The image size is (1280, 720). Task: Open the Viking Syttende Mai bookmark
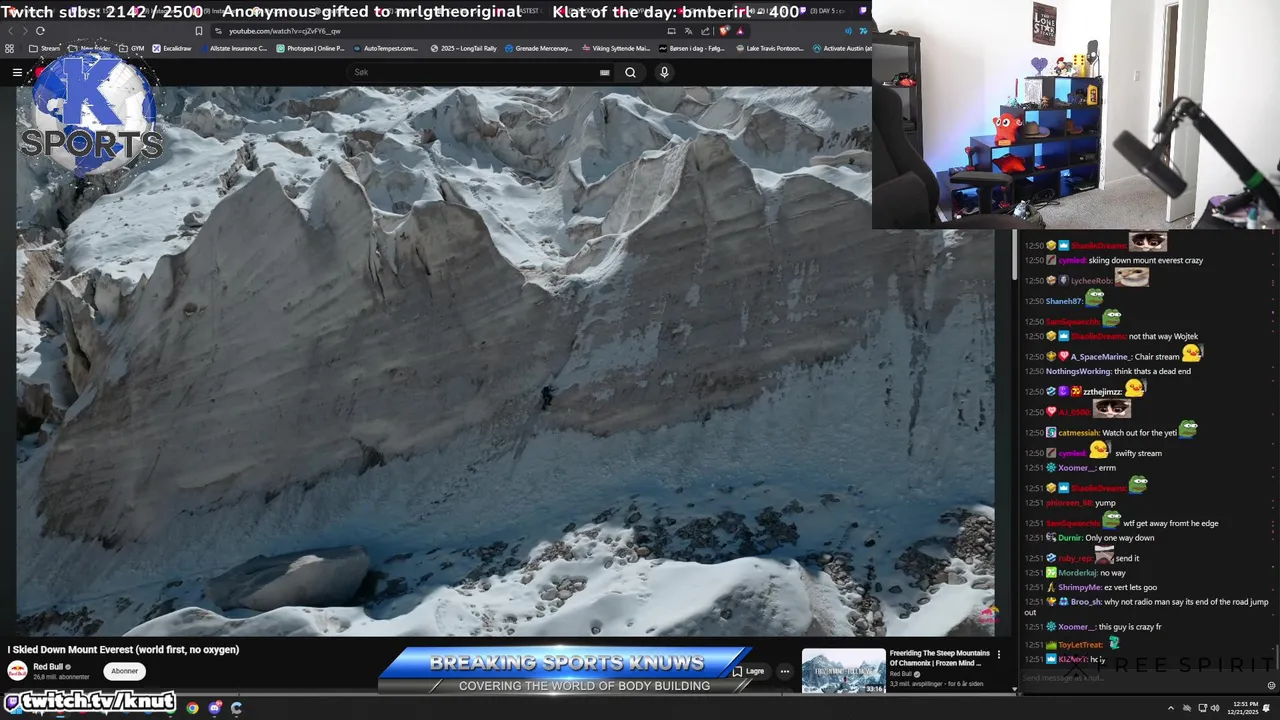(615, 48)
